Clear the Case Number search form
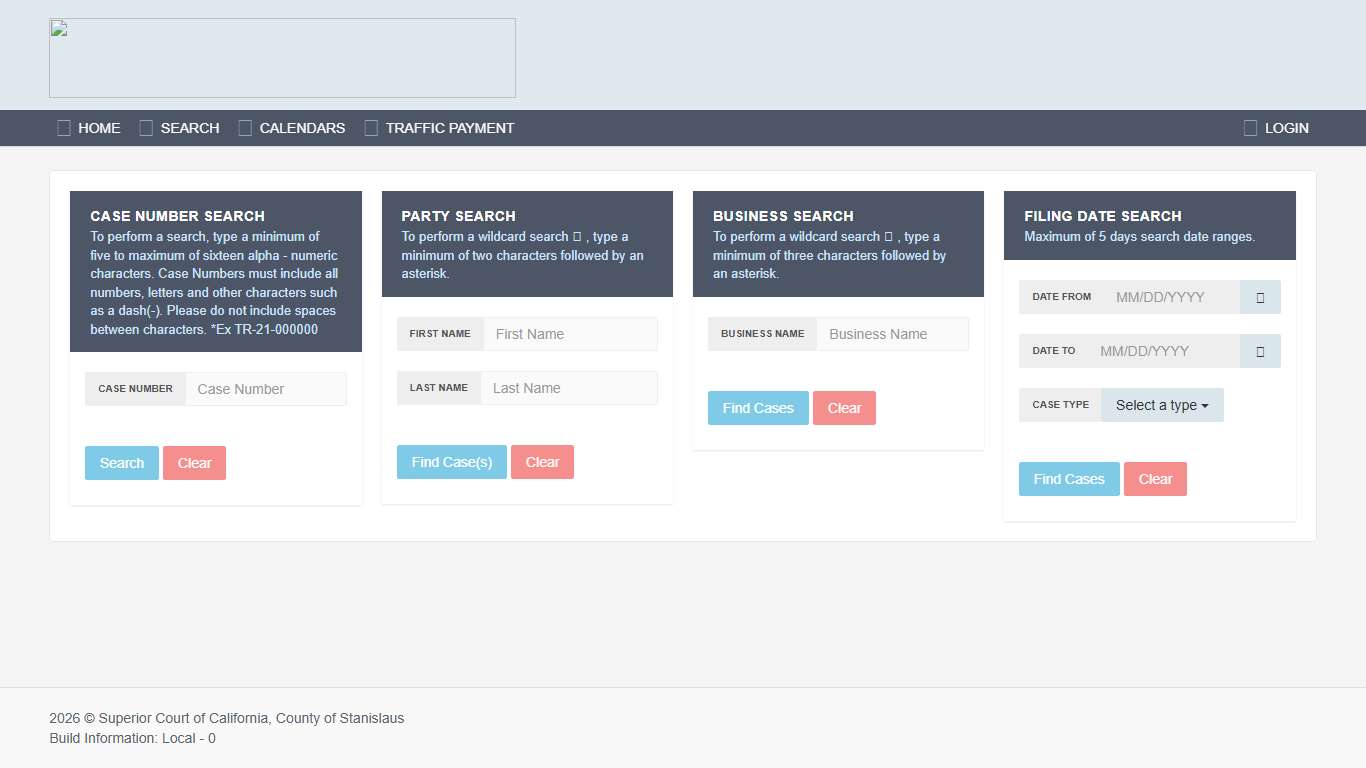 194,463
